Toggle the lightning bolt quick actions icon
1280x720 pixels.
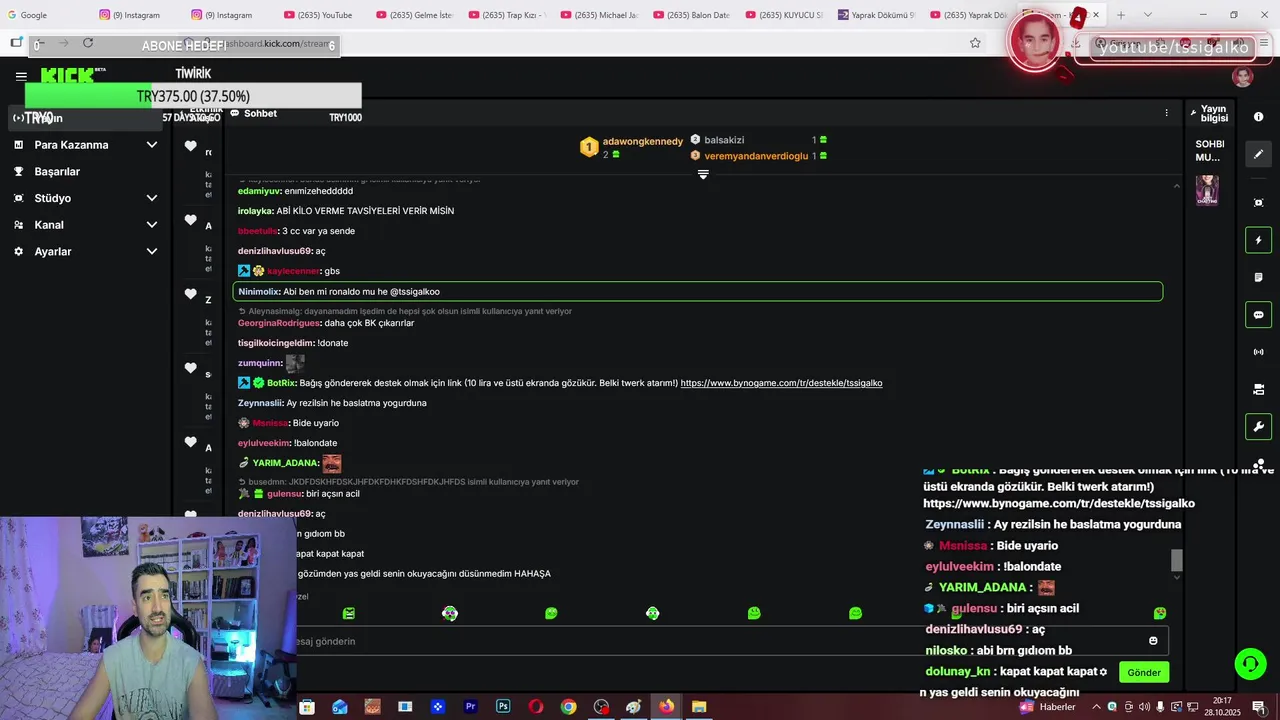(x=1258, y=240)
